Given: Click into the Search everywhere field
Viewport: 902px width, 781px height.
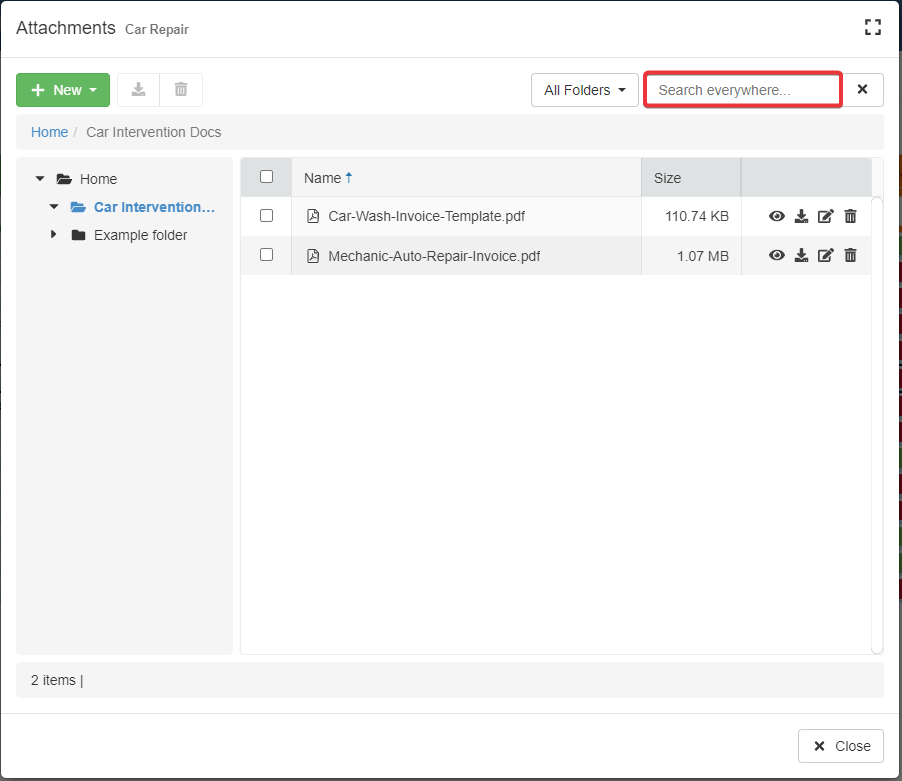Looking at the screenshot, I should (742, 90).
